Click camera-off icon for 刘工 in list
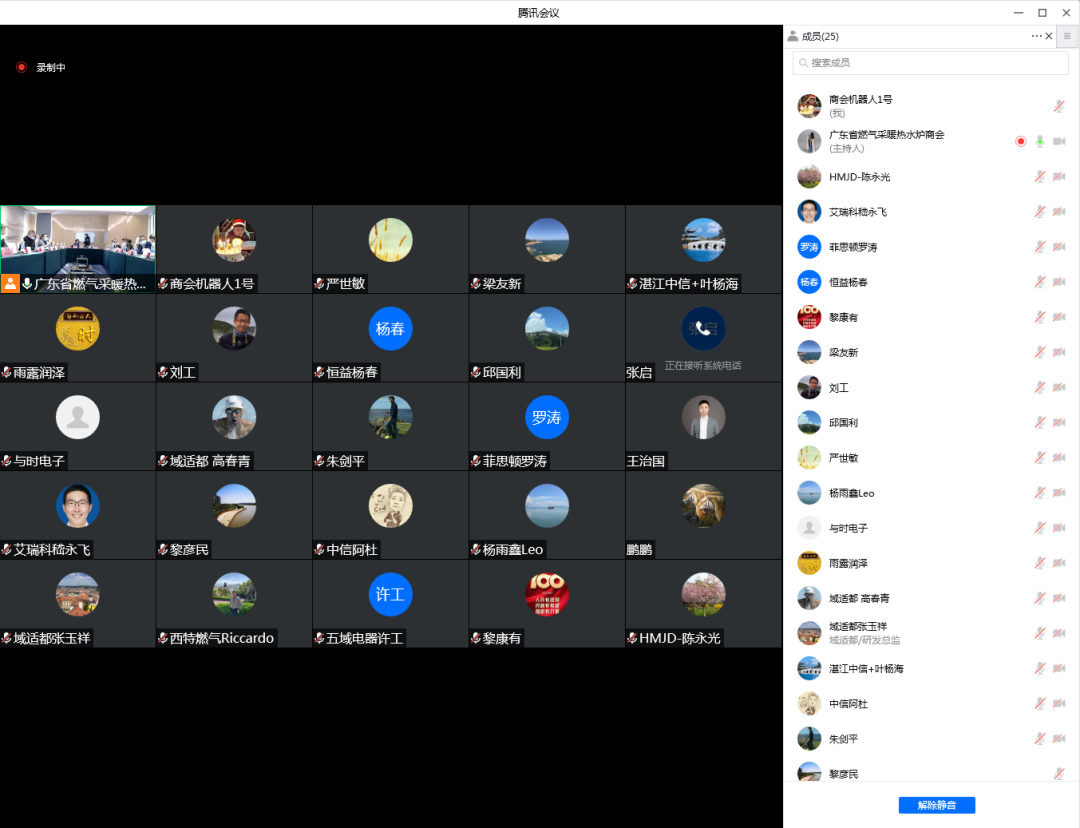 1059,387
